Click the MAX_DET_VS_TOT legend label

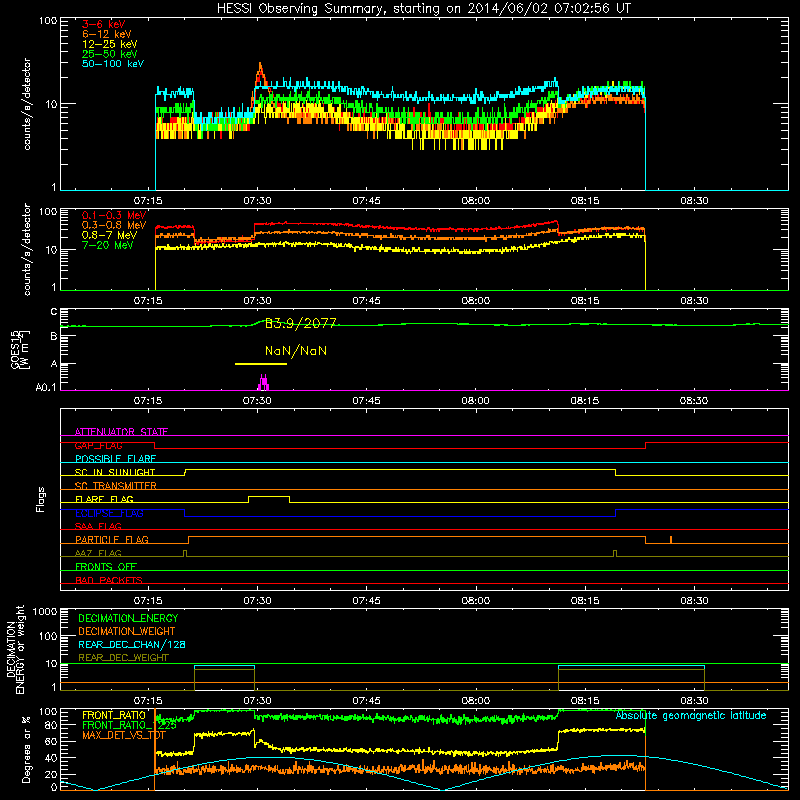coord(123,735)
